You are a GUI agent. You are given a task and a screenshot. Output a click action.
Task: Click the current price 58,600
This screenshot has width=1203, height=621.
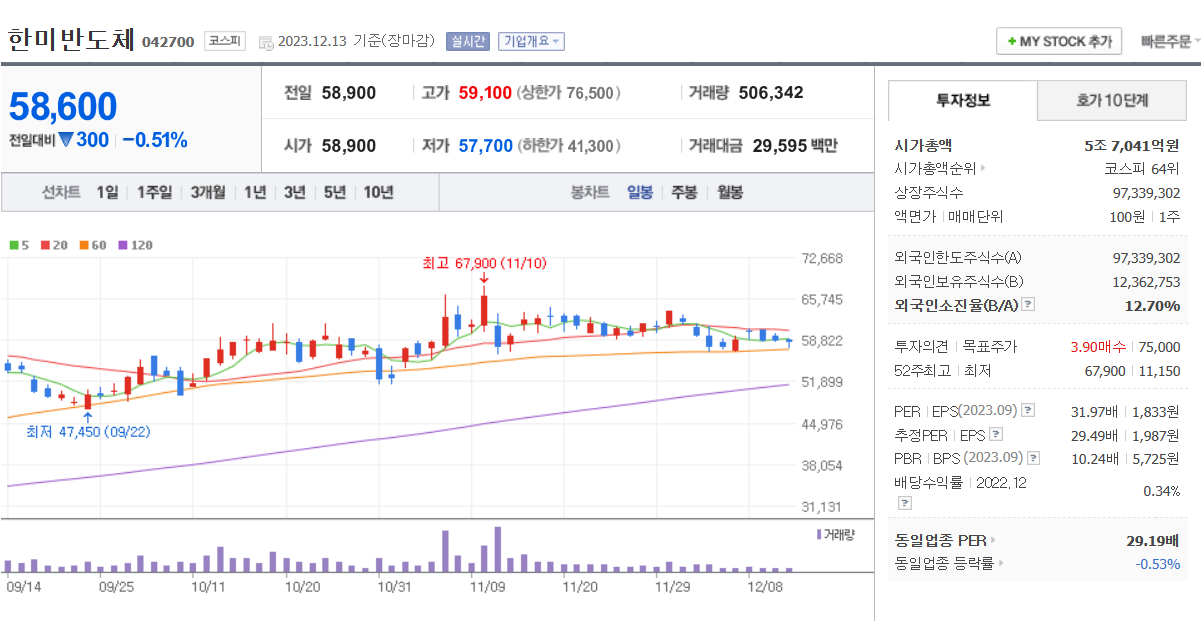pos(63,106)
